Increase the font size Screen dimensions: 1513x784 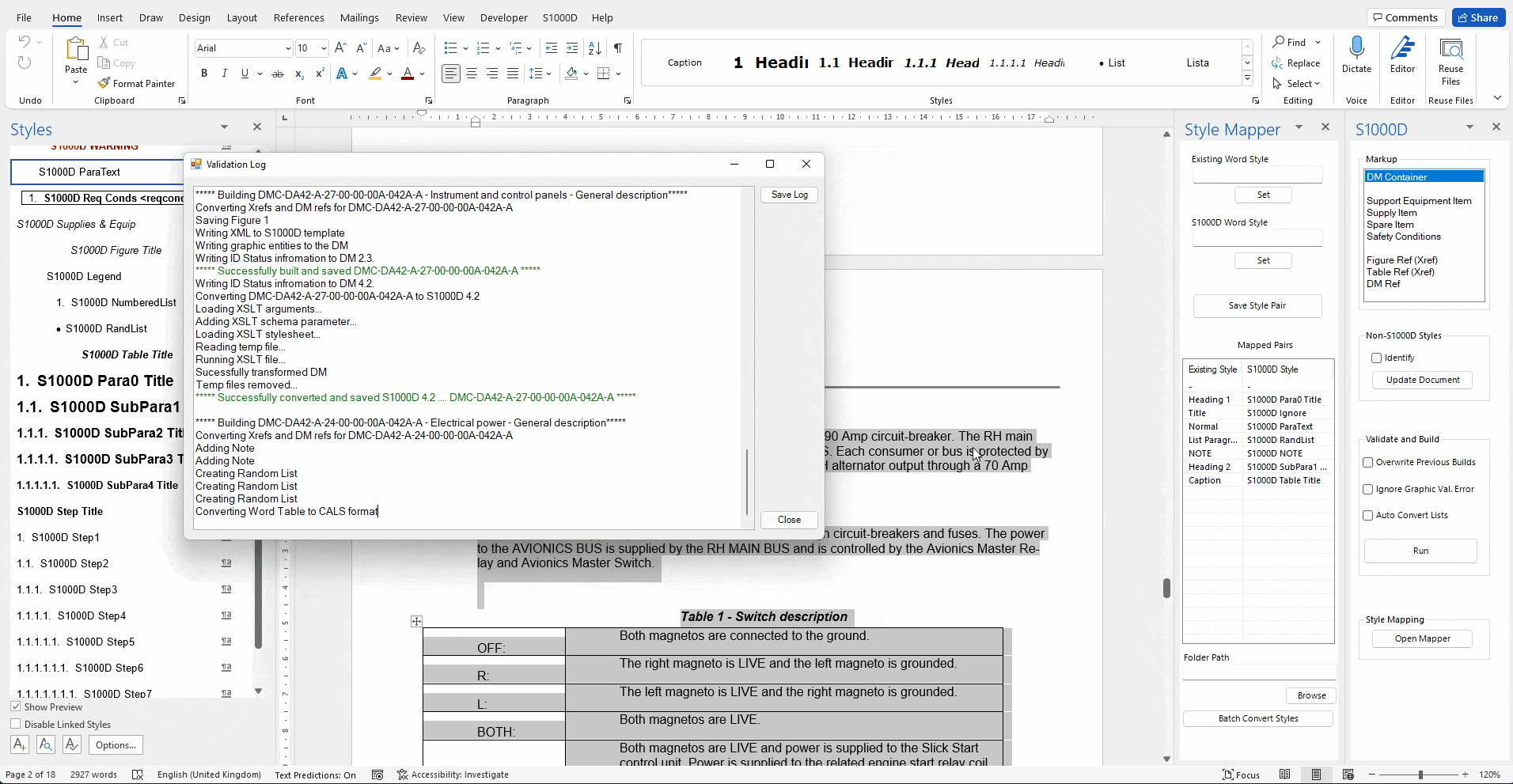[x=340, y=48]
